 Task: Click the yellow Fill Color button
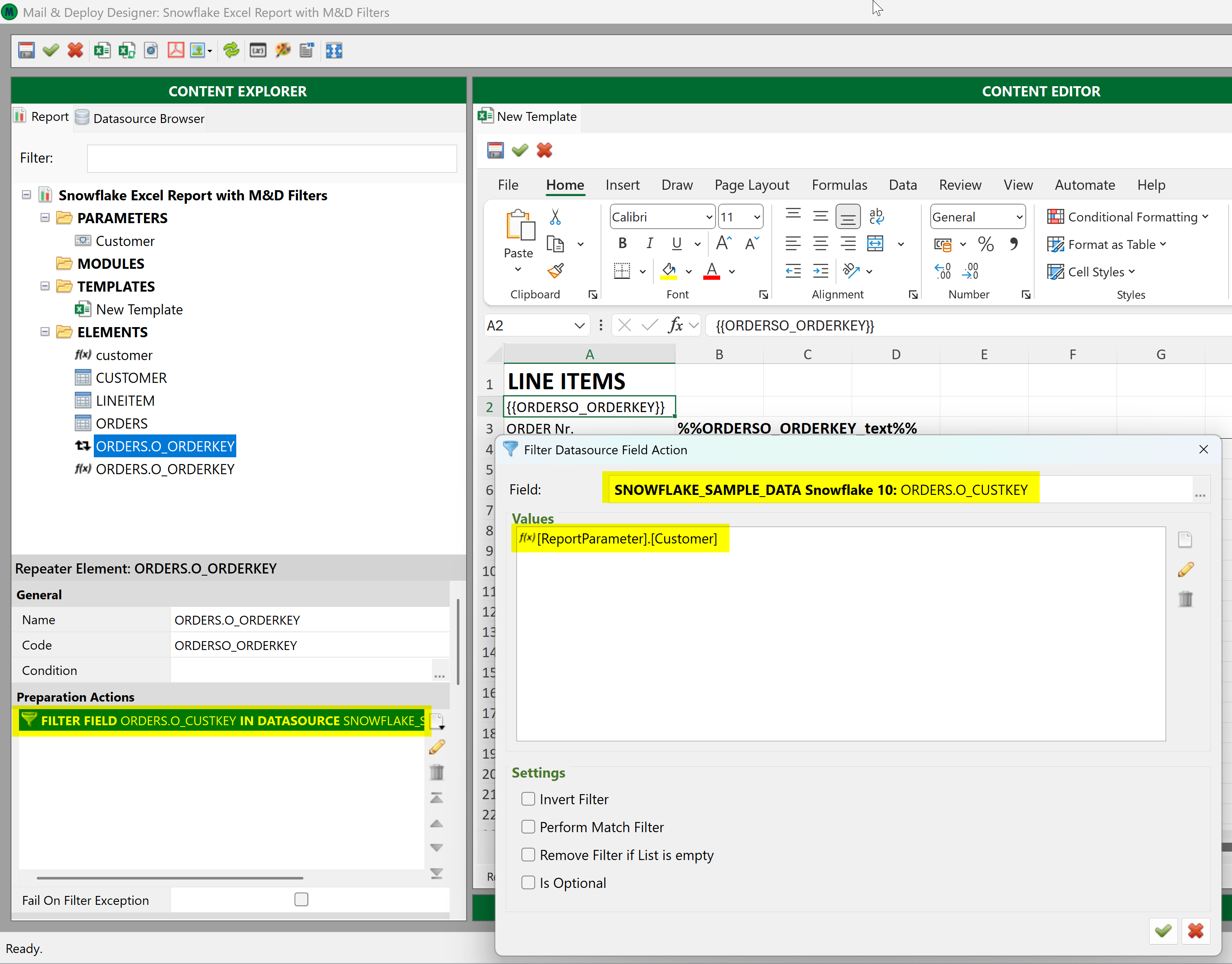tap(669, 271)
